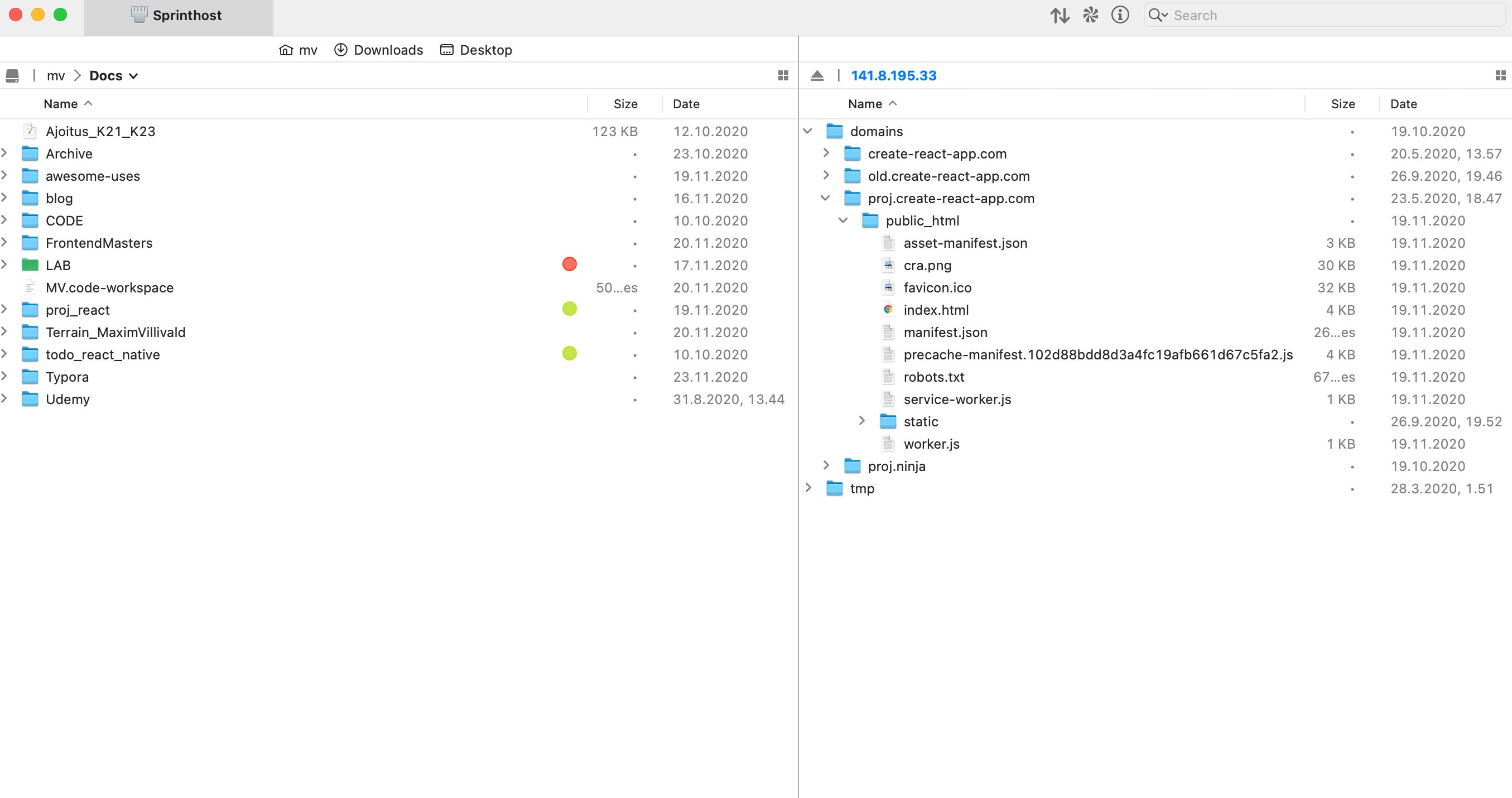Select the todo_react_native folder name
Image resolution: width=1512 pixels, height=798 pixels.
tap(103, 354)
